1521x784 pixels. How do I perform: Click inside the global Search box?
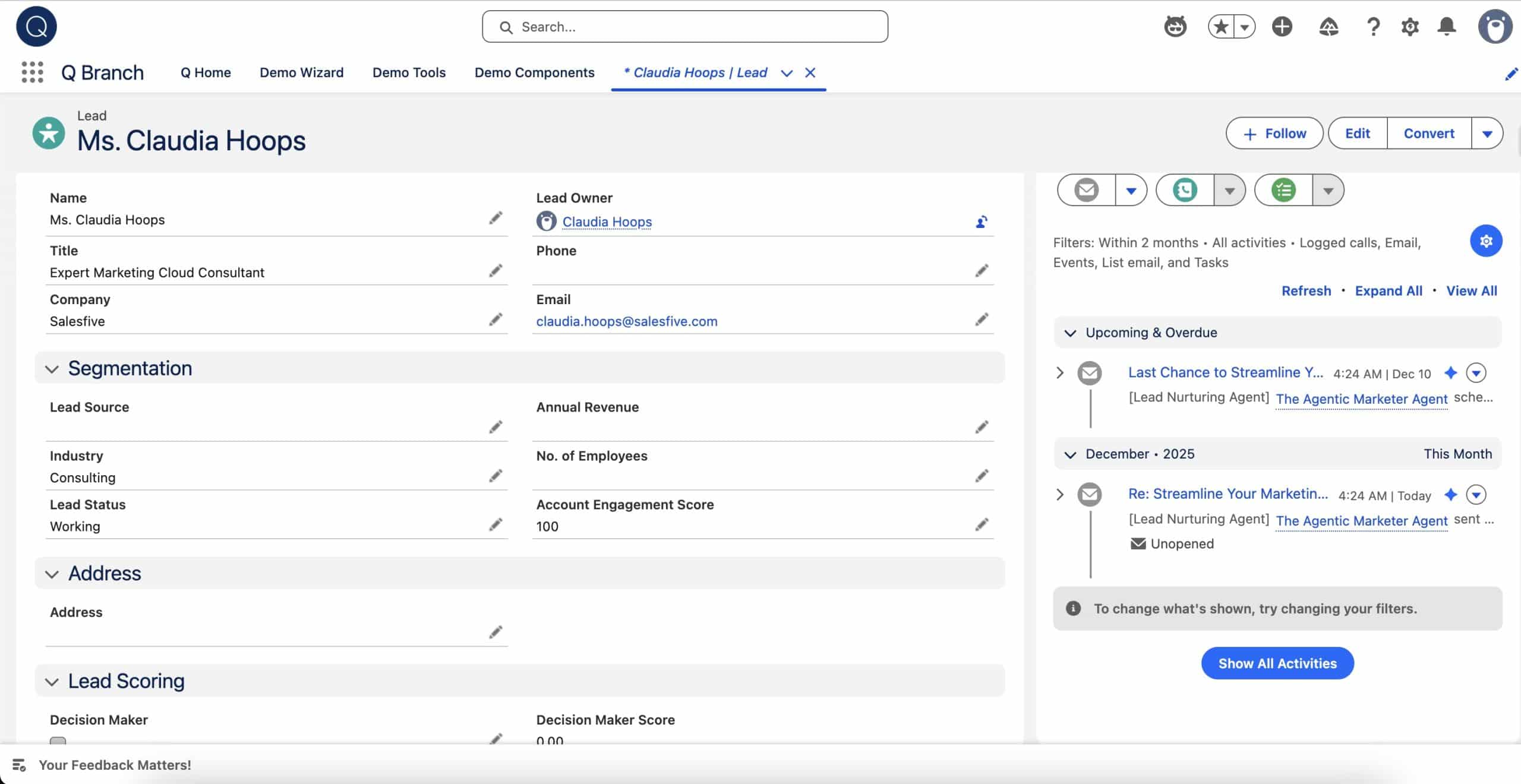(685, 27)
